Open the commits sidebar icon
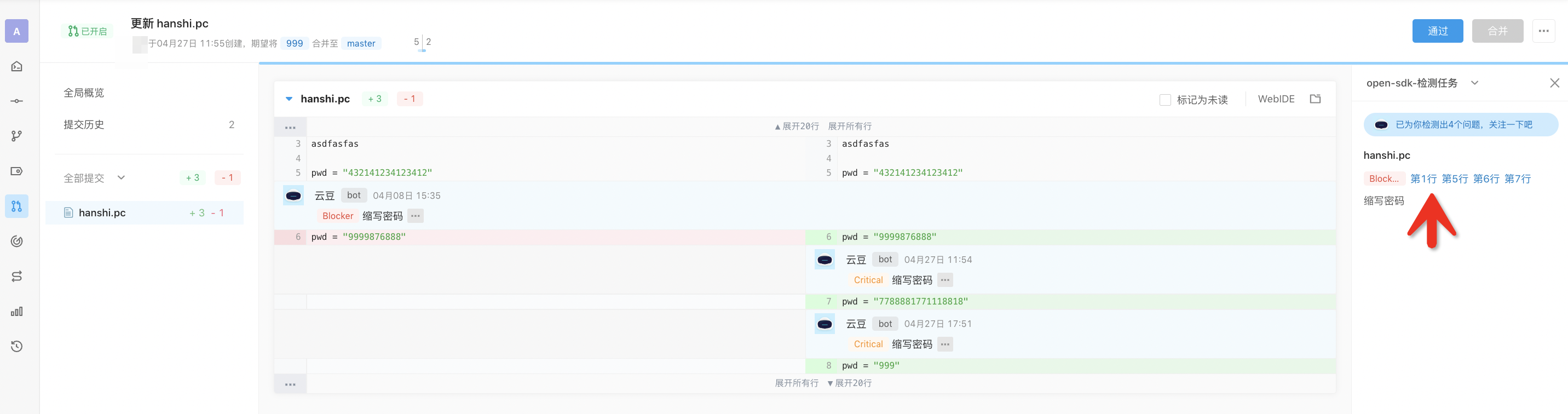Image resolution: width=1568 pixels, height=414 pixels. click(x=16, y=101)
